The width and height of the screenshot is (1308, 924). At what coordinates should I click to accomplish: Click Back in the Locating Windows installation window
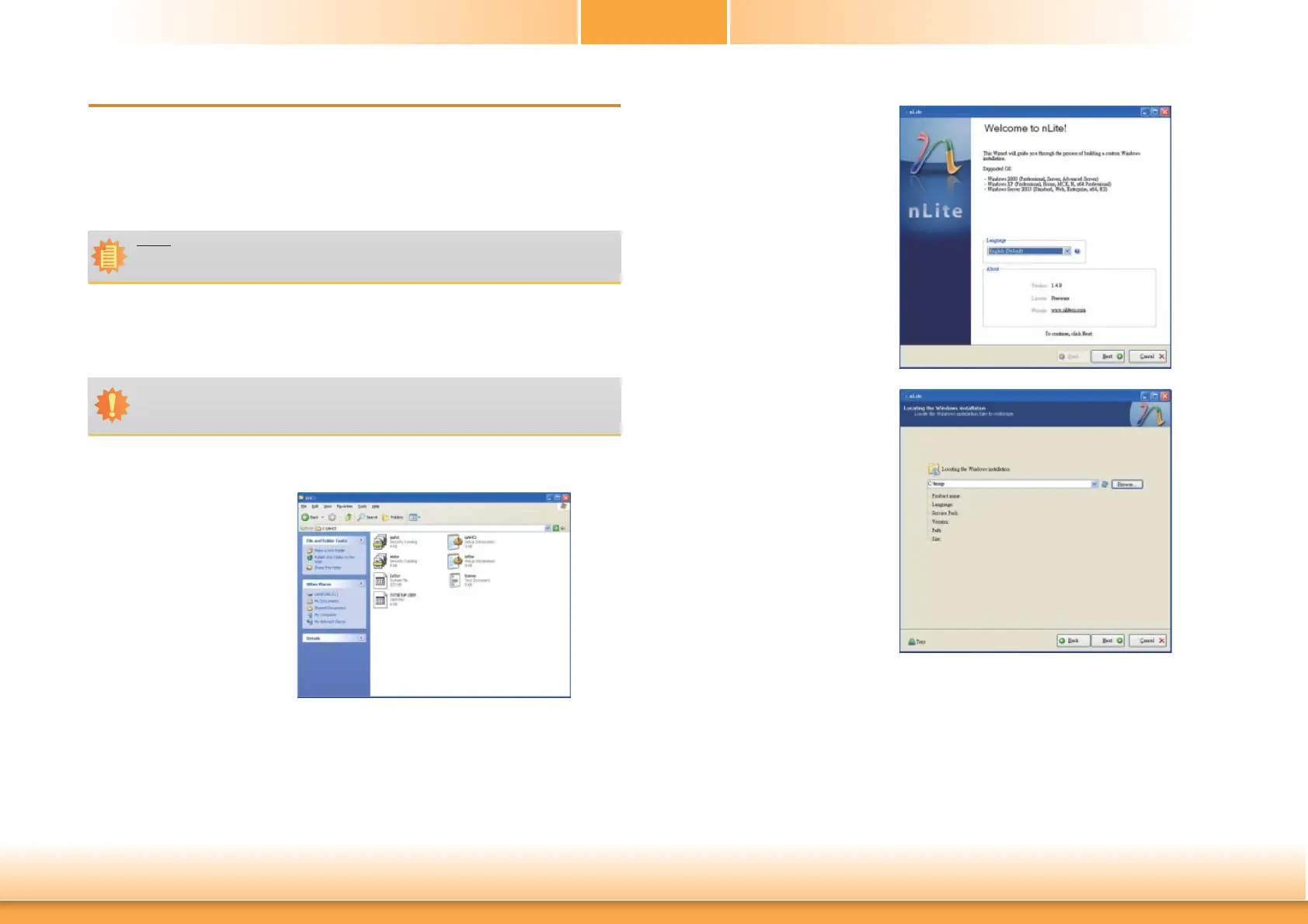point(1073,641)
